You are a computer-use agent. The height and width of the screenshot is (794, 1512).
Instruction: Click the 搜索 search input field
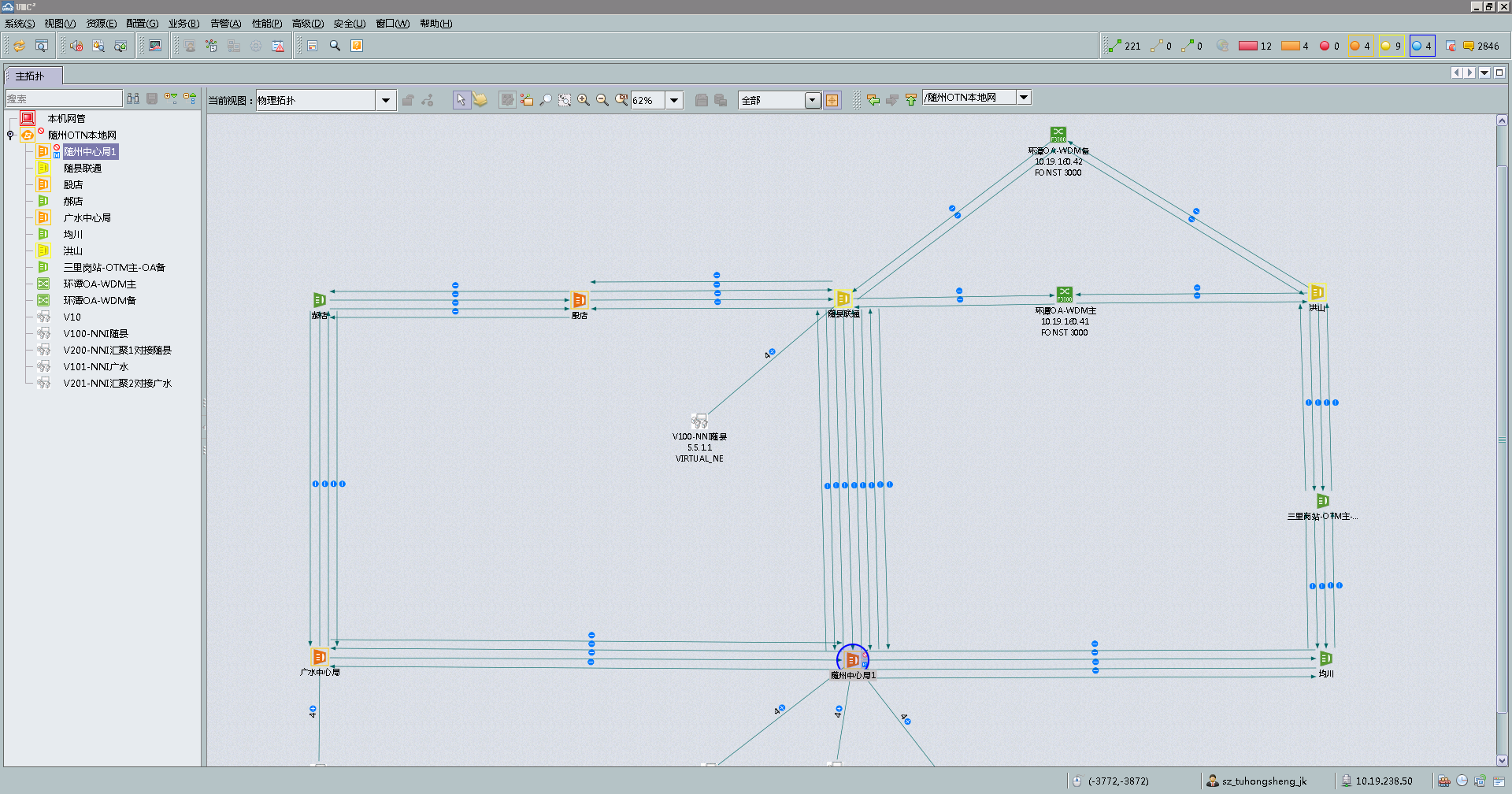pos(63,98)
